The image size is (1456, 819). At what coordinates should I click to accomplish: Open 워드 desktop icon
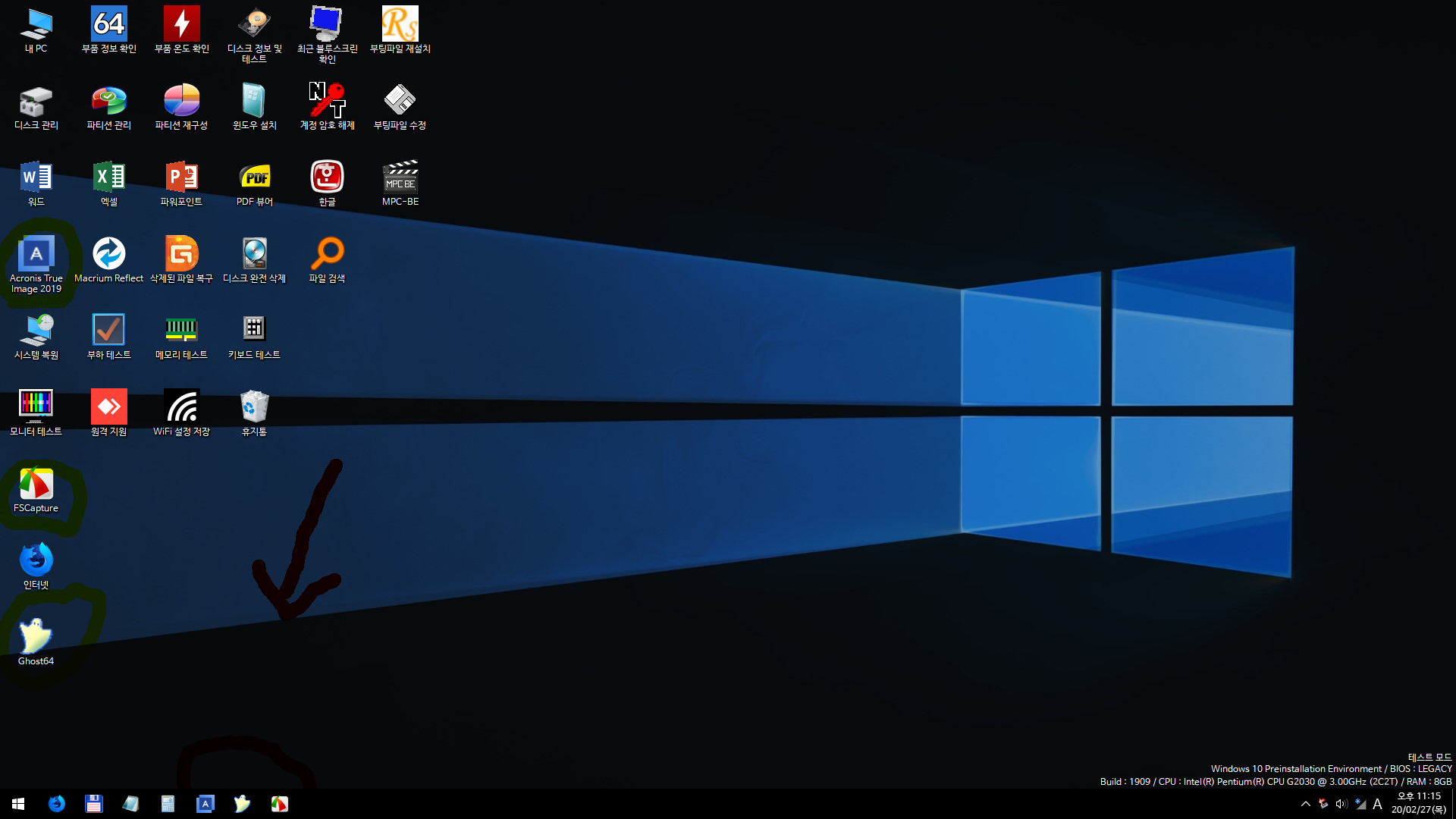tap(36, 184)
